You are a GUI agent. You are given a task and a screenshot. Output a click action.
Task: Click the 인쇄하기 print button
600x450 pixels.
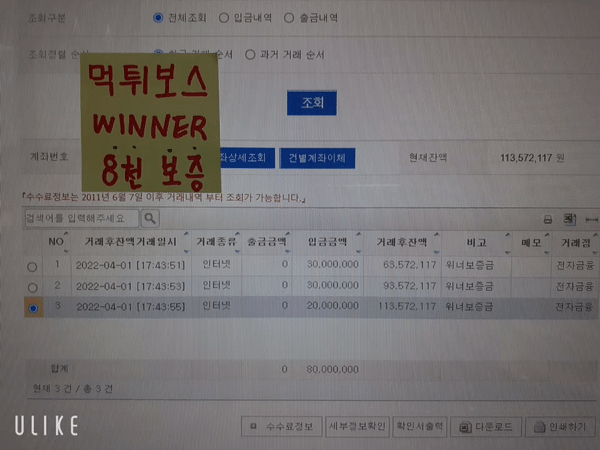(x=561, y=427)
